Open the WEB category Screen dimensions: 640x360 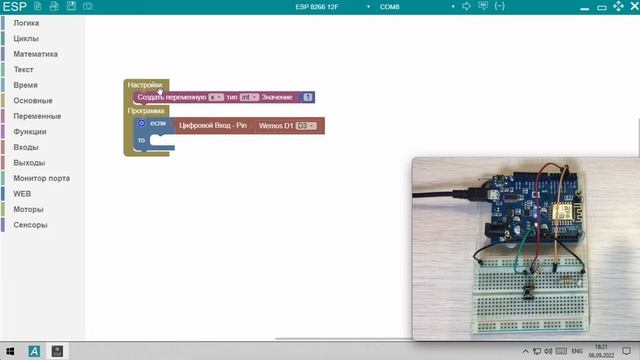click(22, 193)
